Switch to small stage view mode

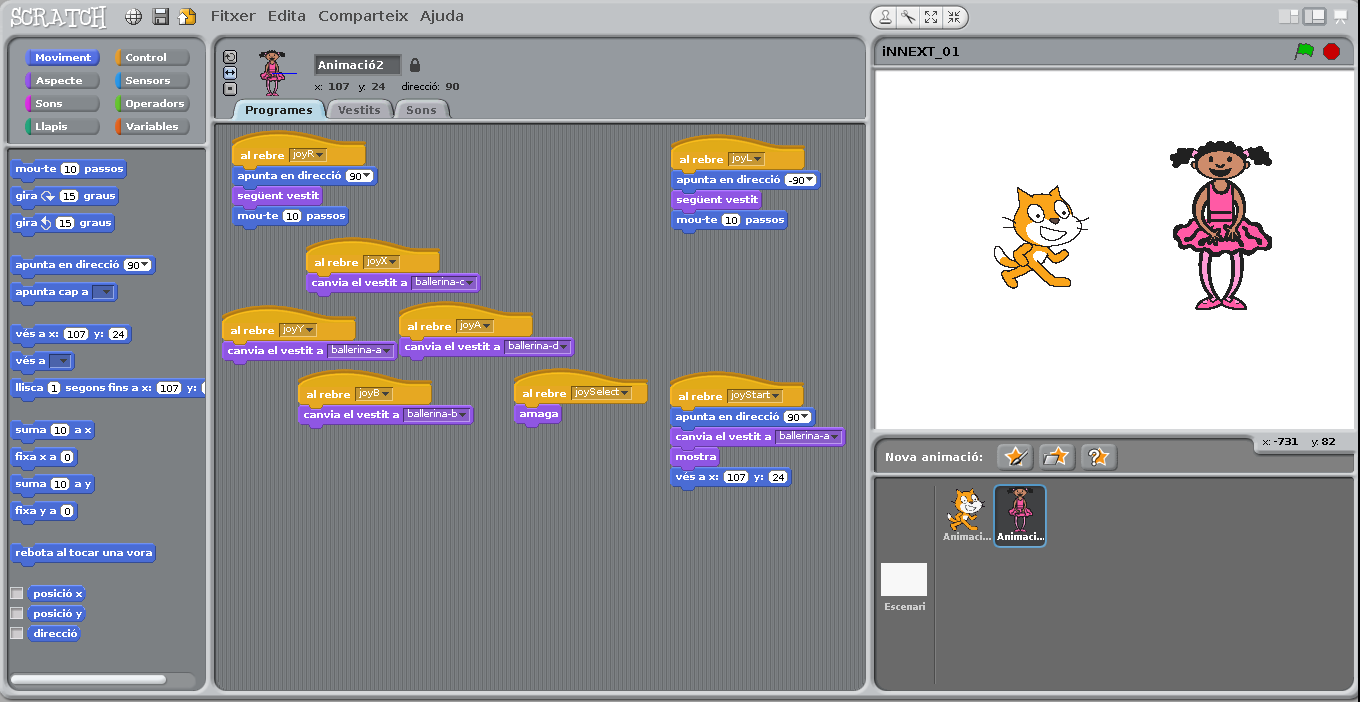[x=1288, y=17]
